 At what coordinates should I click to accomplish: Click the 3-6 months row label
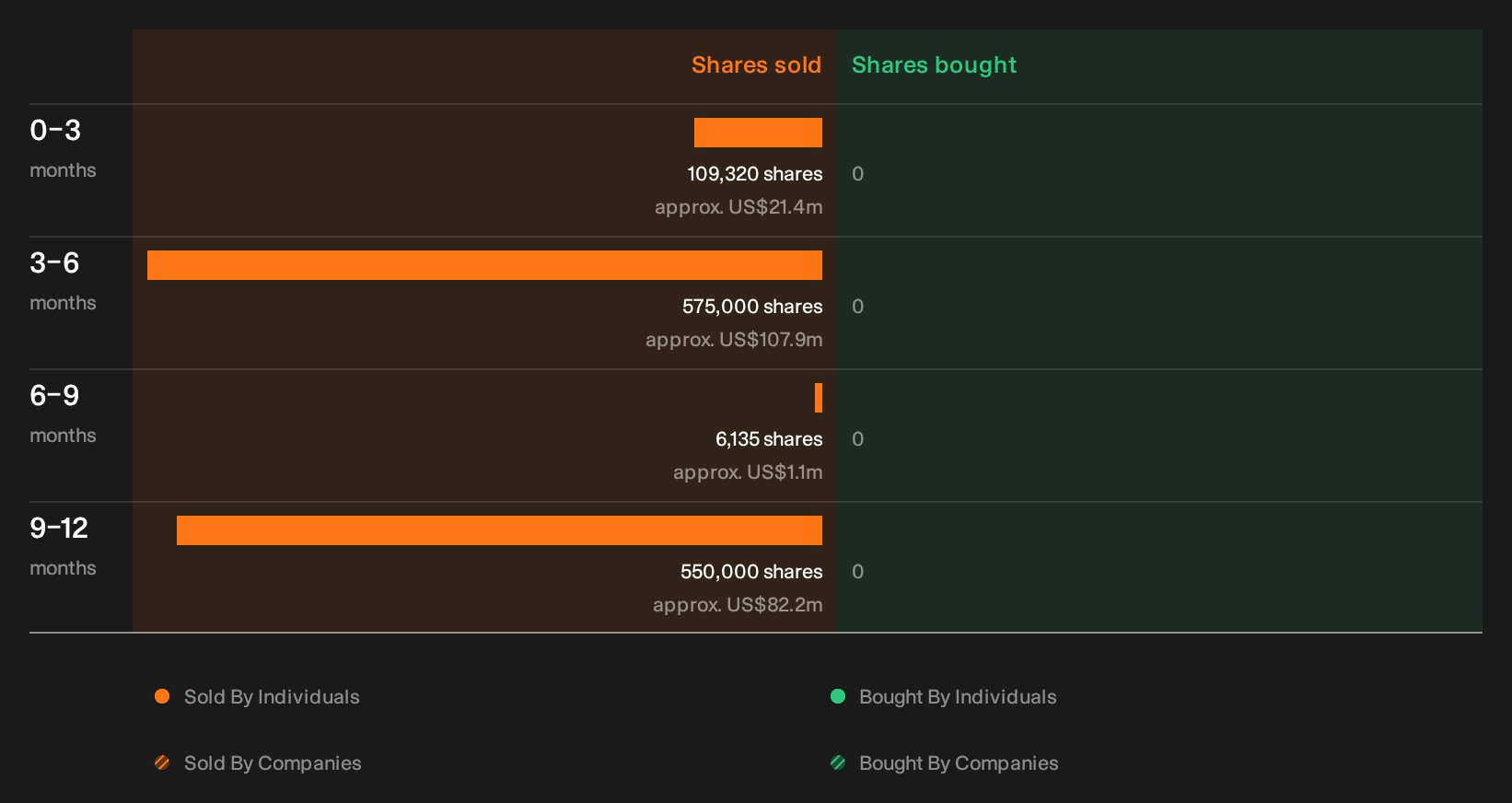coord(63,282)
